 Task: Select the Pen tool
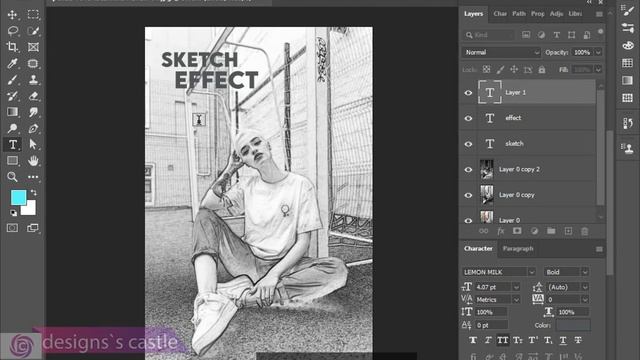(x=33, y=128)
